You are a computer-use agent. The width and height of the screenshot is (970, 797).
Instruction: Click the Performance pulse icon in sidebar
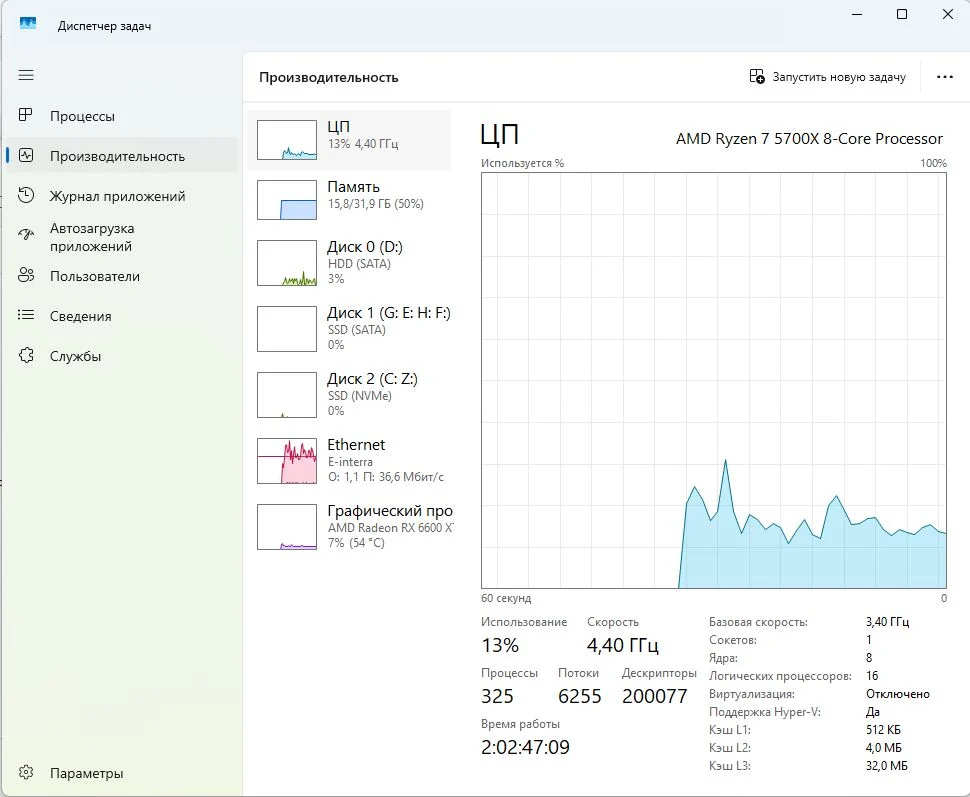(x=26, y=155)
